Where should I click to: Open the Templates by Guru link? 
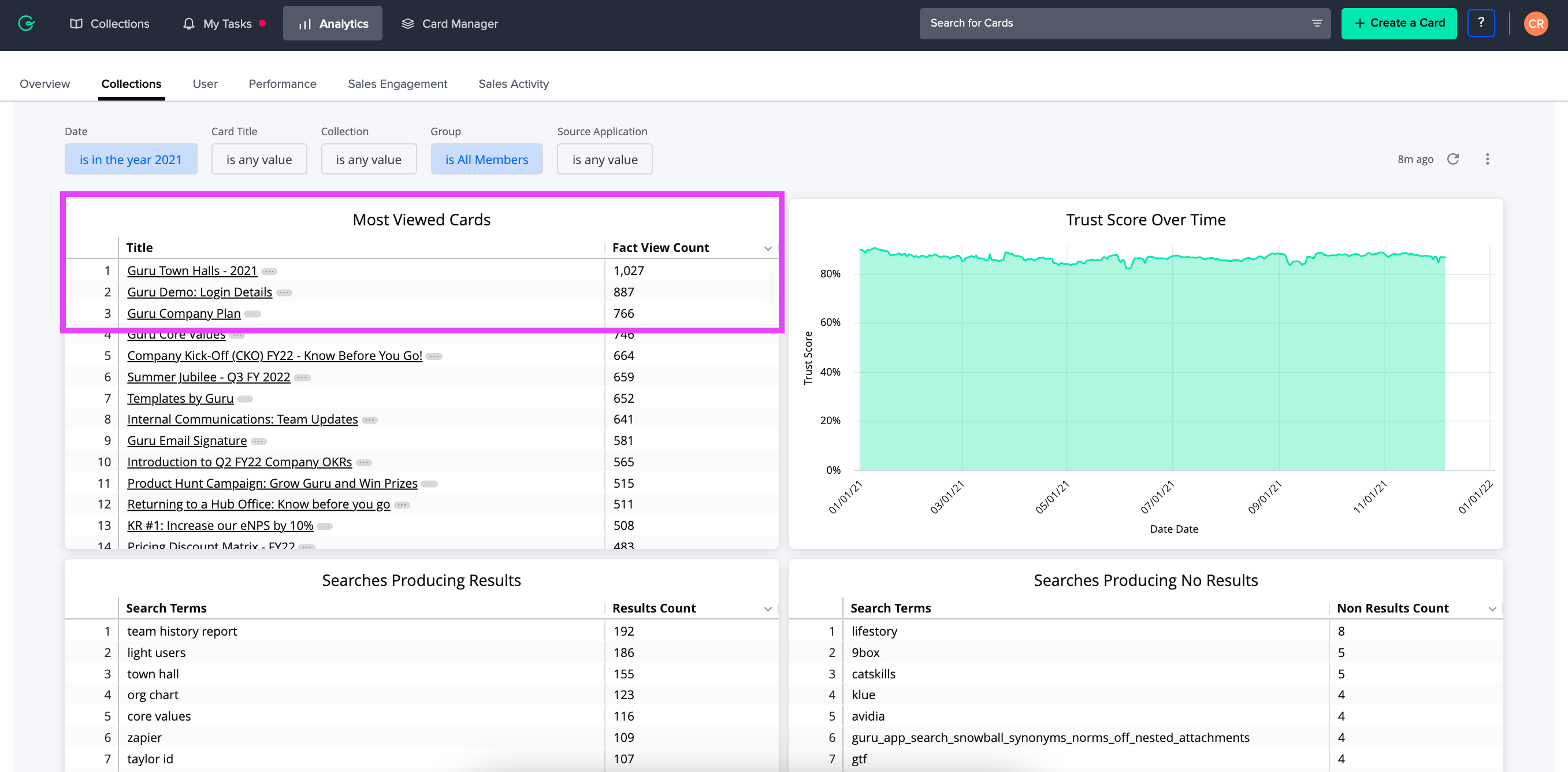(x=180, y=398)
